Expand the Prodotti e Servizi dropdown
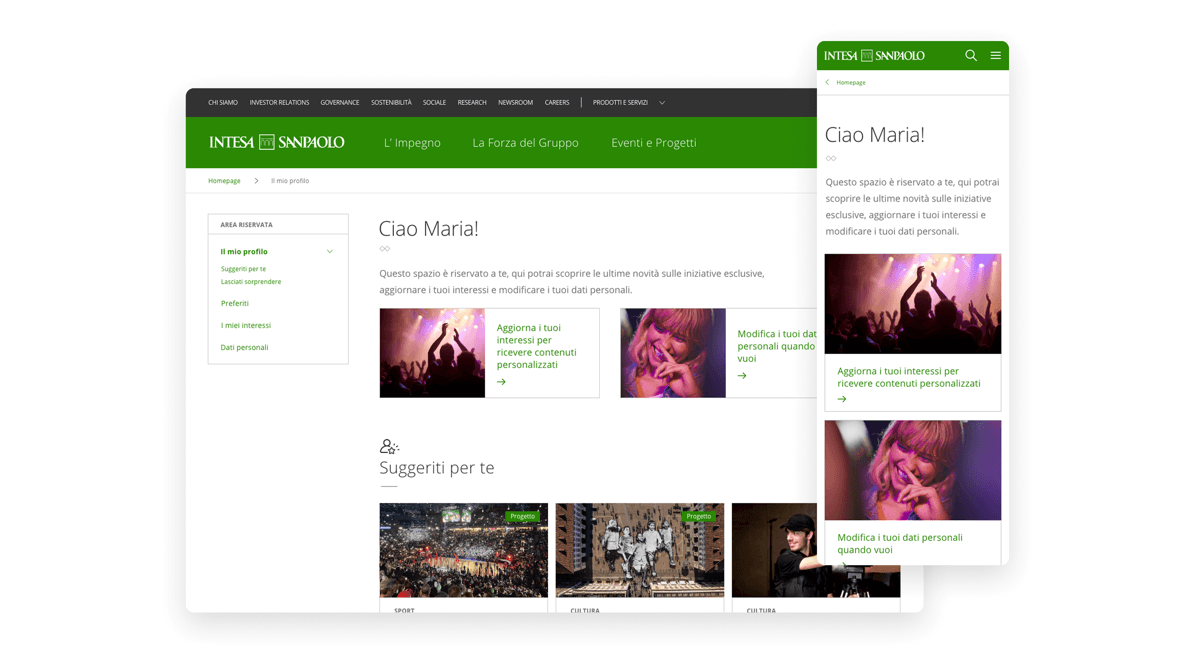This screenshot has height=656, width=1200. coord(662,103)
